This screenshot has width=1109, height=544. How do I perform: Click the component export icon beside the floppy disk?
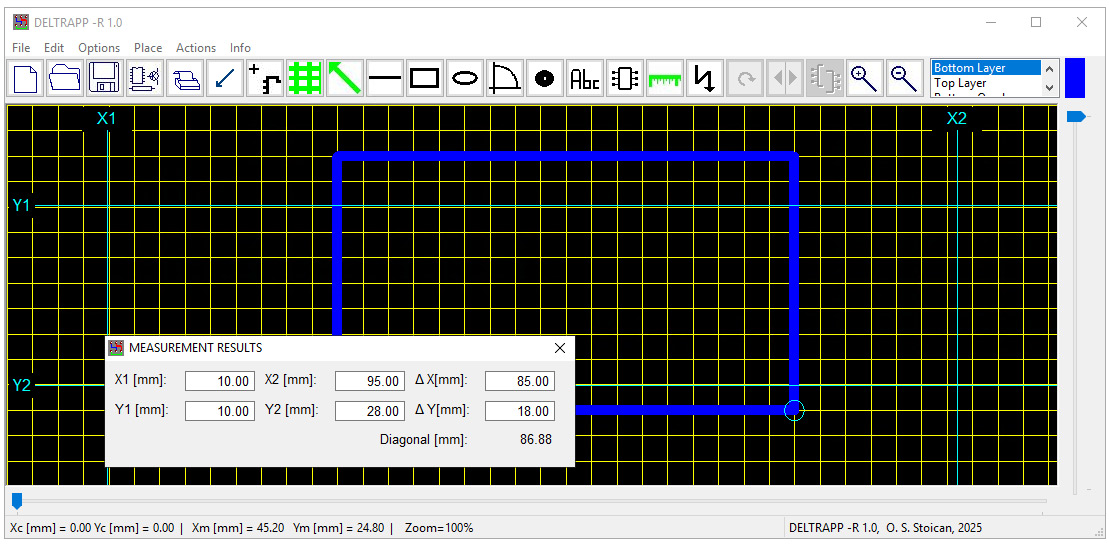pyautogui.click(x=145, y=78)
